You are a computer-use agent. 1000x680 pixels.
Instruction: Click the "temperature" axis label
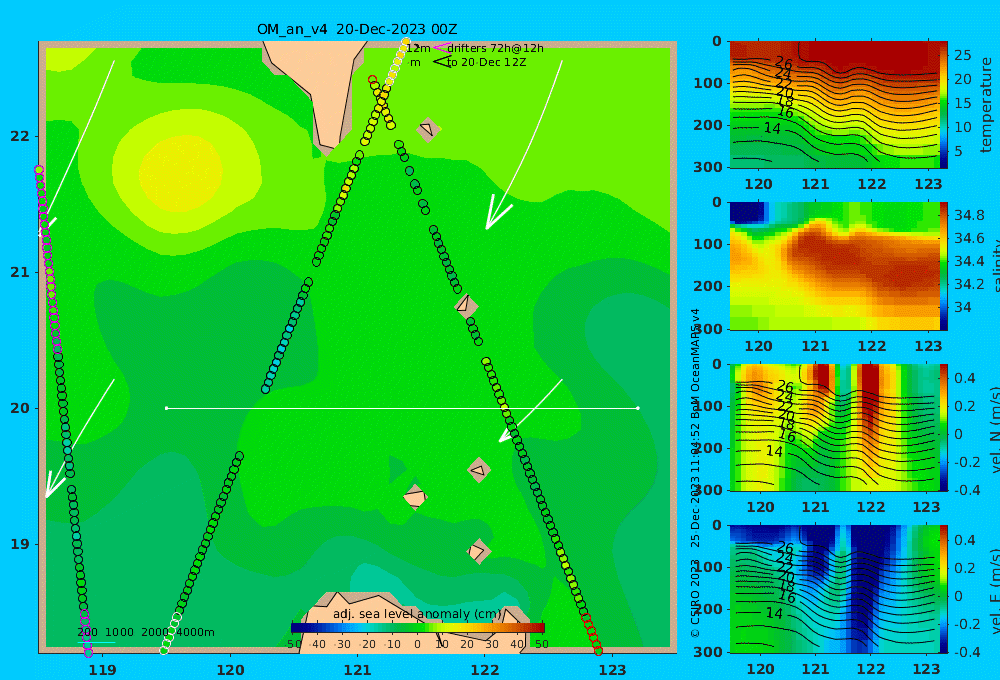point(987,105)
